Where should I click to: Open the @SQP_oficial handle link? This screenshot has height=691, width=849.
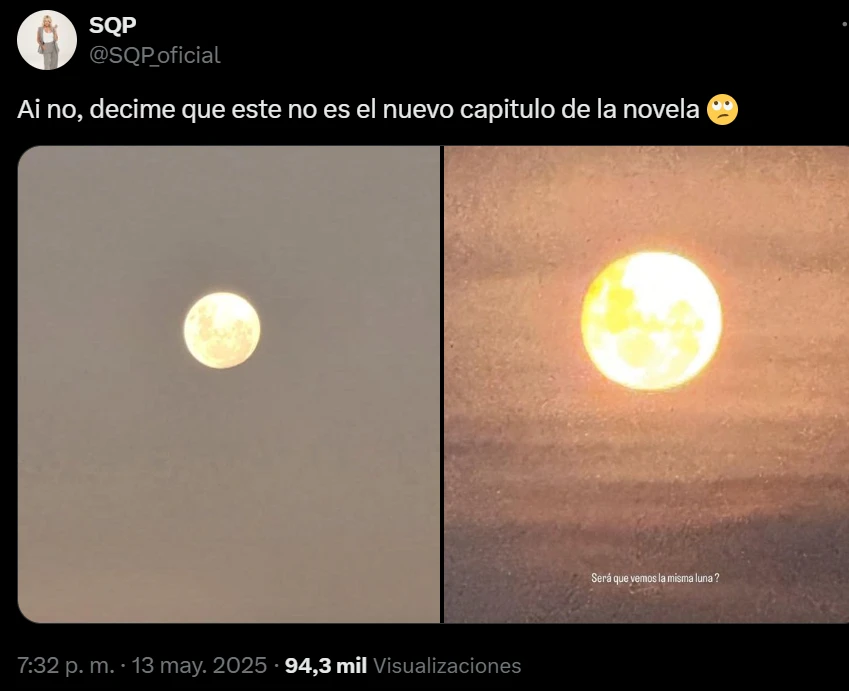(155, 55)
